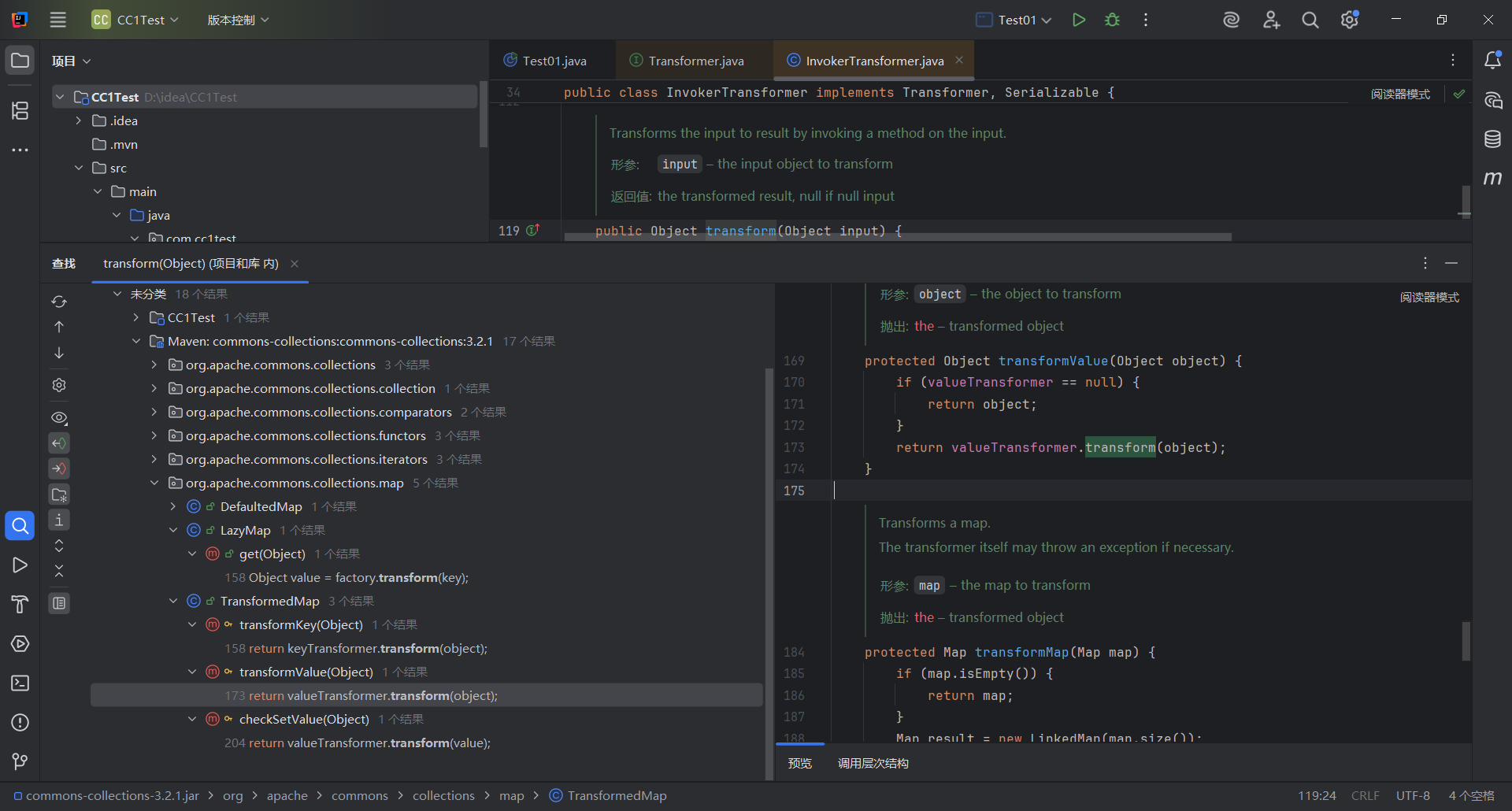Toggle the info filter button

pyautogui.click(x=59, y=520)
